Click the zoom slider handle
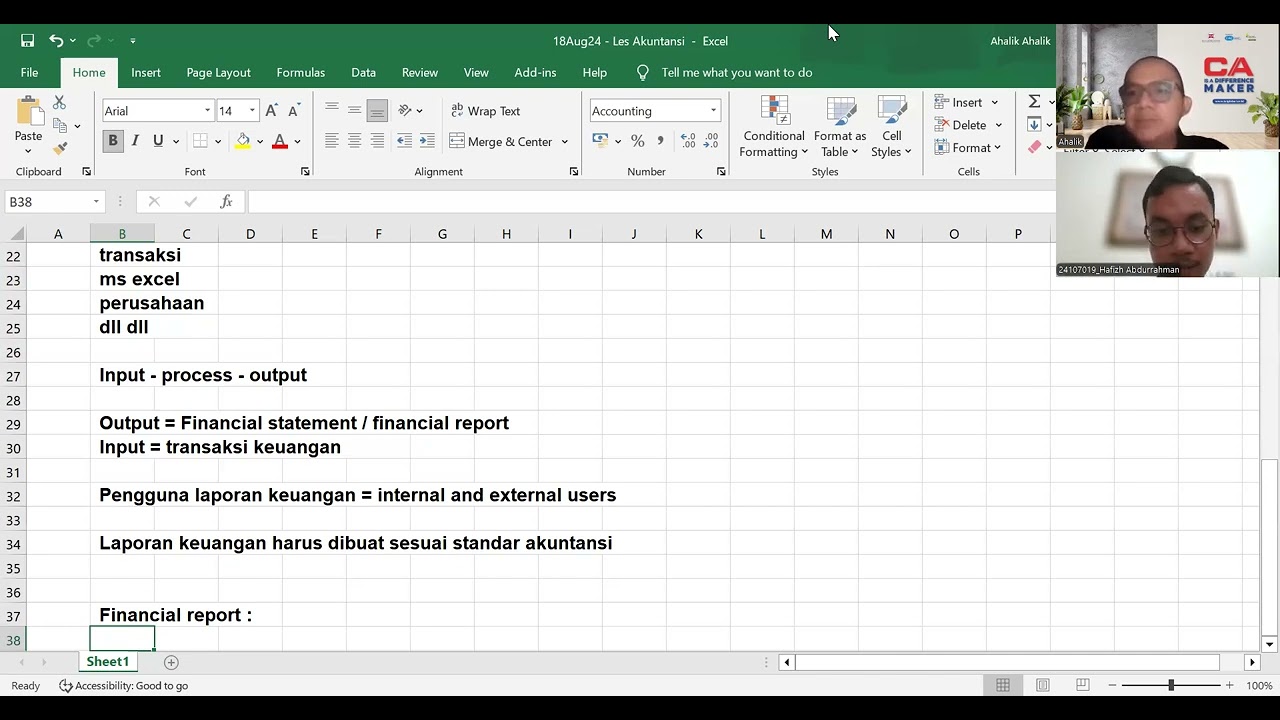This screenshot has height=720, width=1280. (1171, 685)
